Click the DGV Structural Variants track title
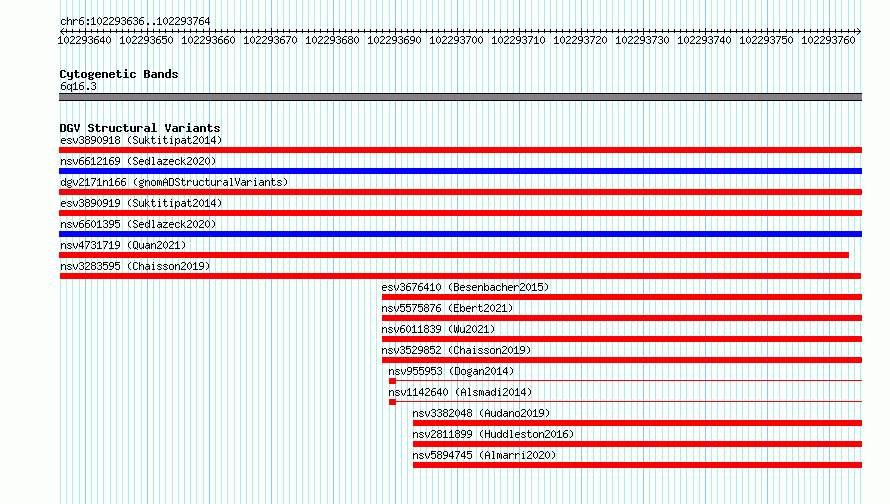Image resolution: width=890 pixels, height=504 pixels. click(140, 128)
